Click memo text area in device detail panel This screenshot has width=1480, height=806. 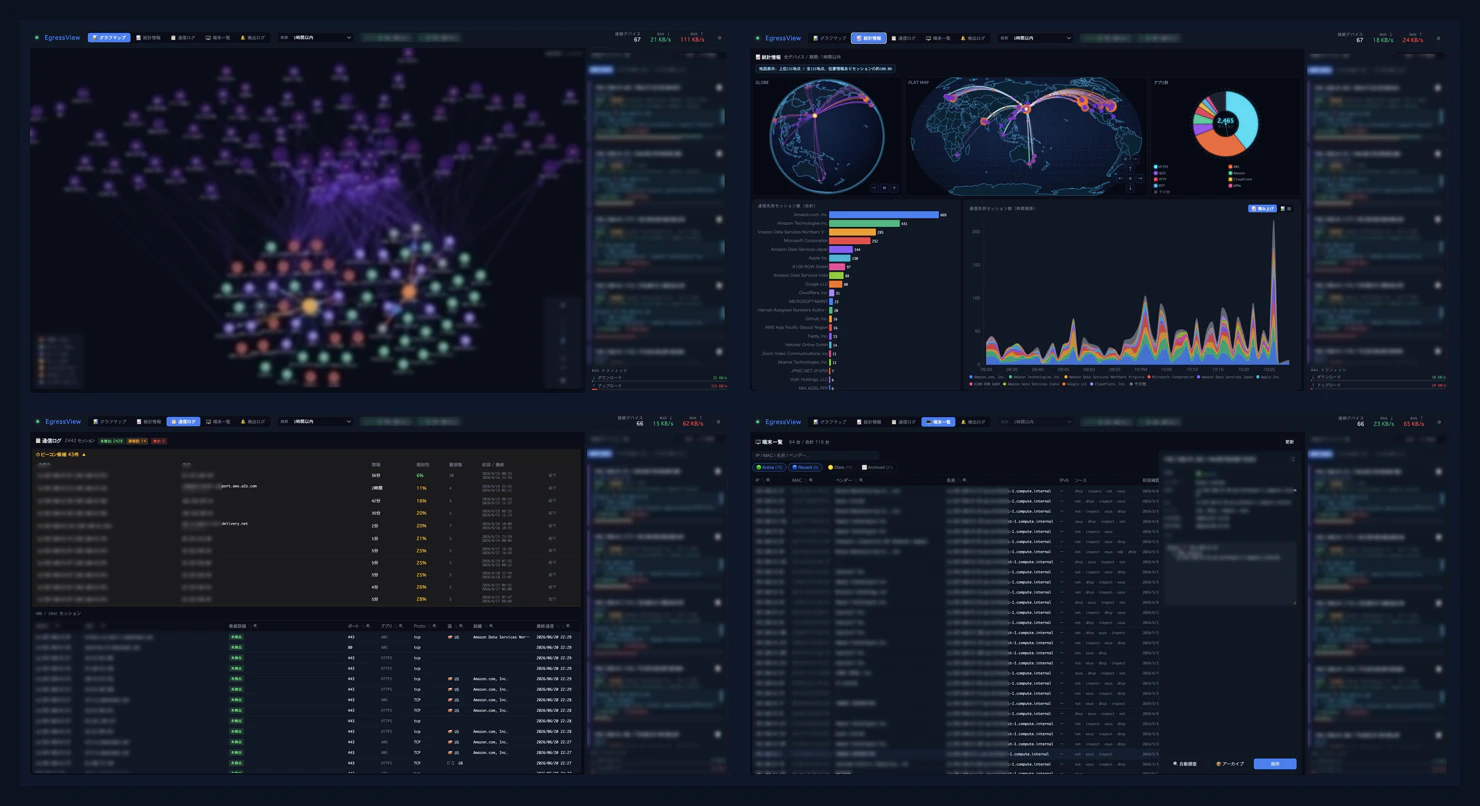click(x=1231, y=574)
